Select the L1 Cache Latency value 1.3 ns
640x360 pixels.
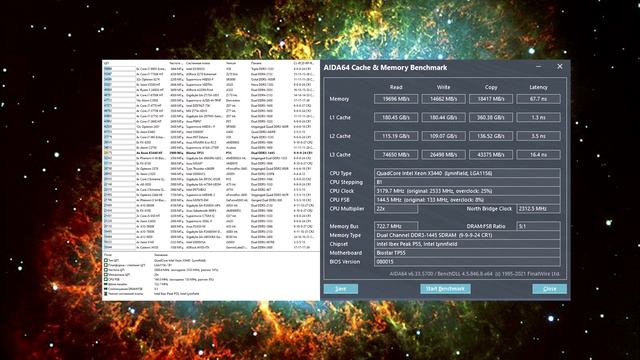point(538,118)
